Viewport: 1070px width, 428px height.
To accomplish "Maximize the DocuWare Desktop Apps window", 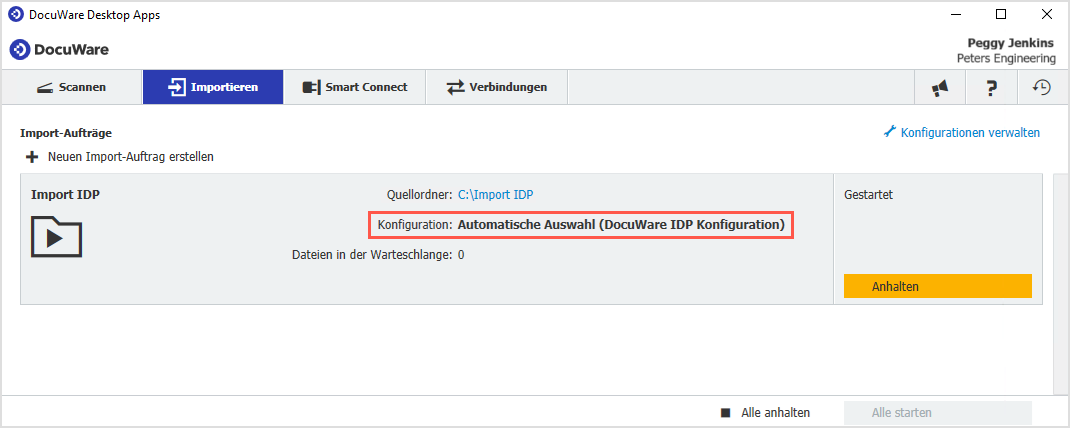I will (1000, 14).
